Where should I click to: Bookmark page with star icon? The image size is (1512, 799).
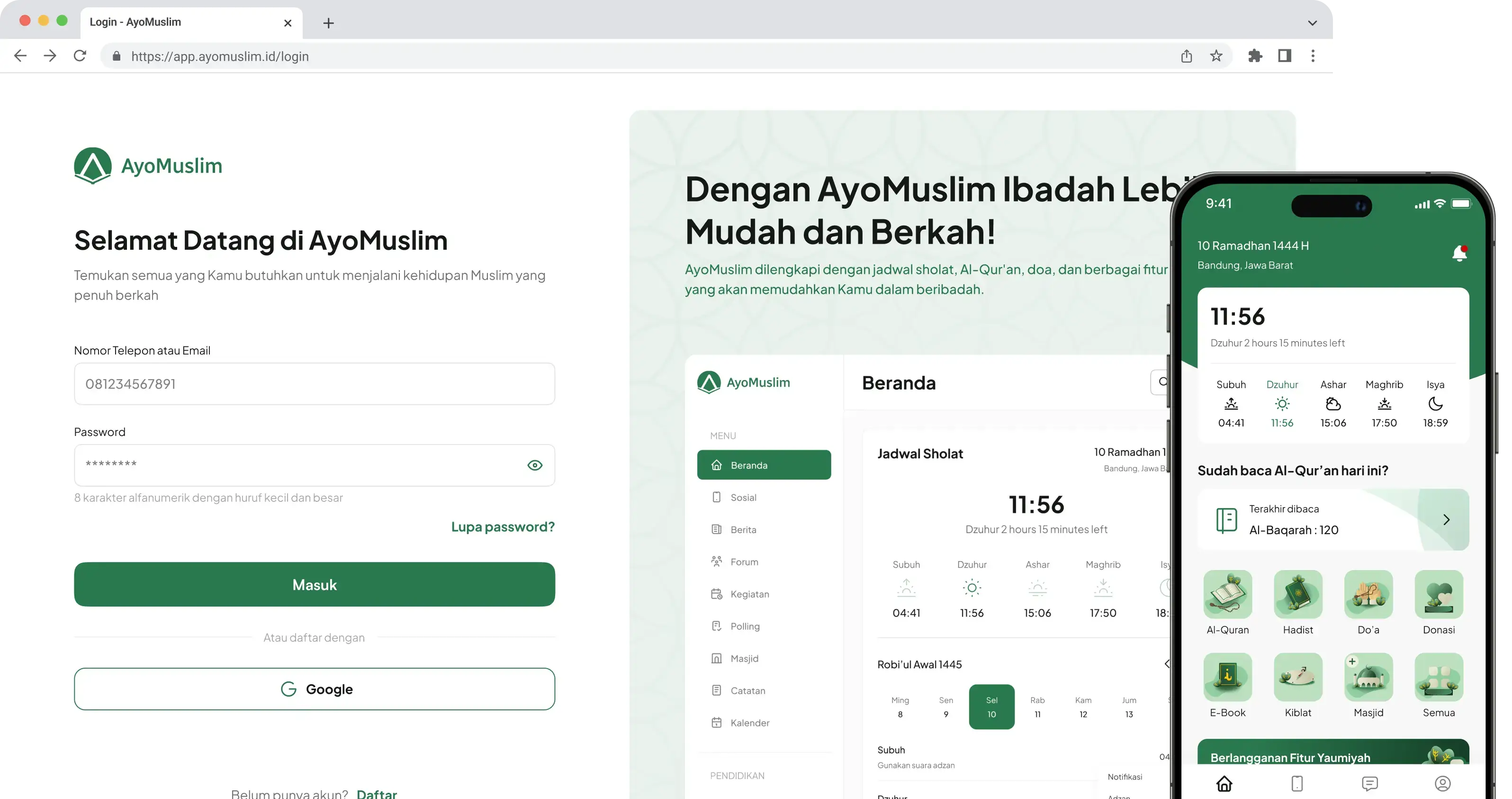coord(1216,56)
